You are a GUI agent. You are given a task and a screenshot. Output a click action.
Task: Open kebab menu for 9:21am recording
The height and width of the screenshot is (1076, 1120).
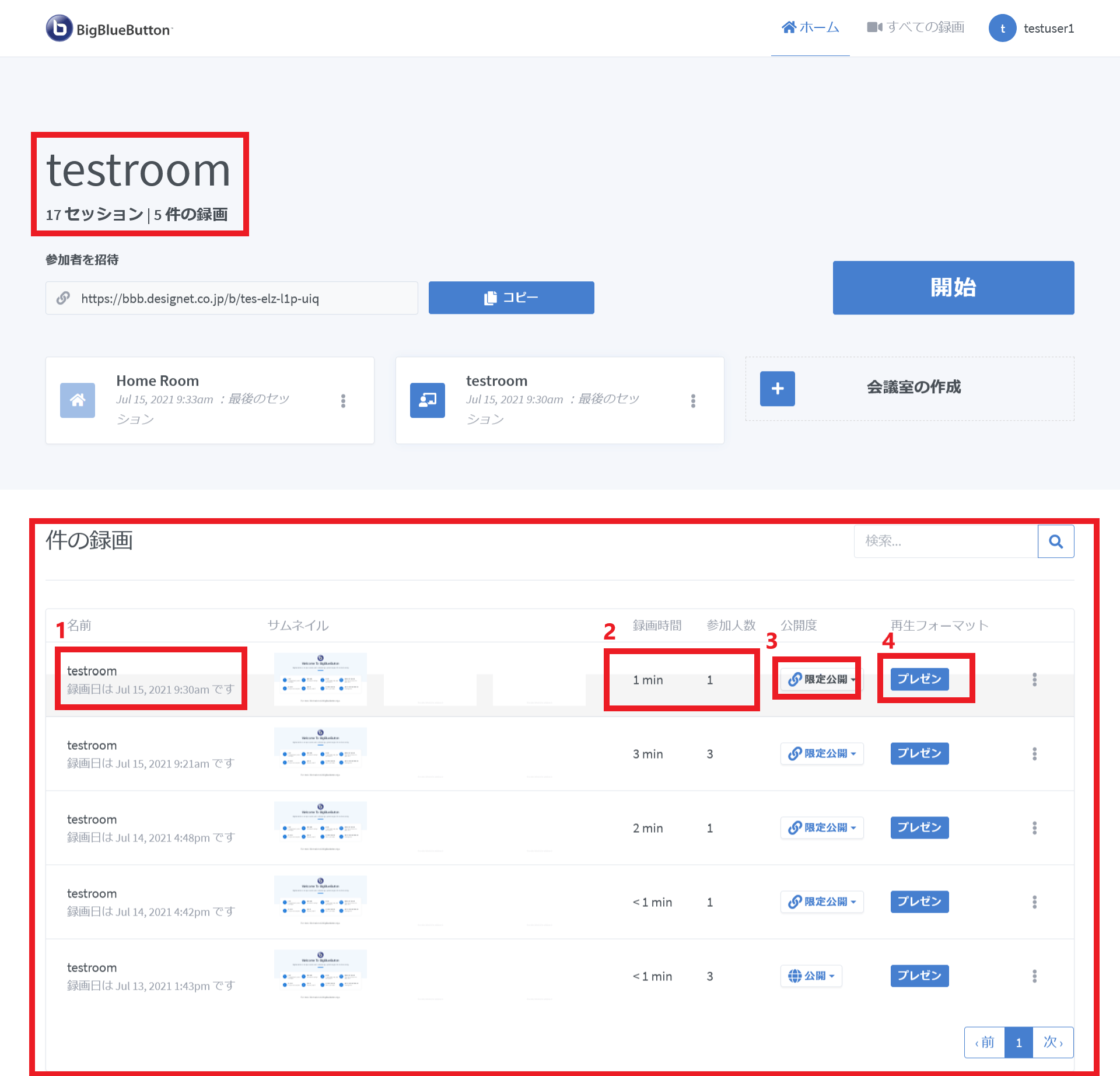pos(1034,754)
